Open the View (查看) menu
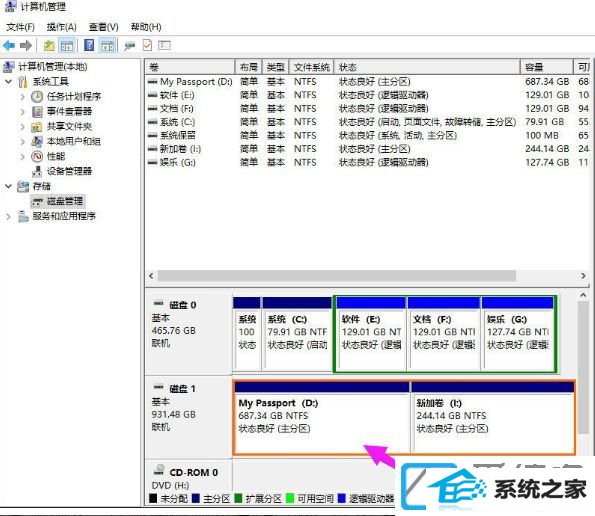Viewport: 595px width, 516px height. (103, 27)
